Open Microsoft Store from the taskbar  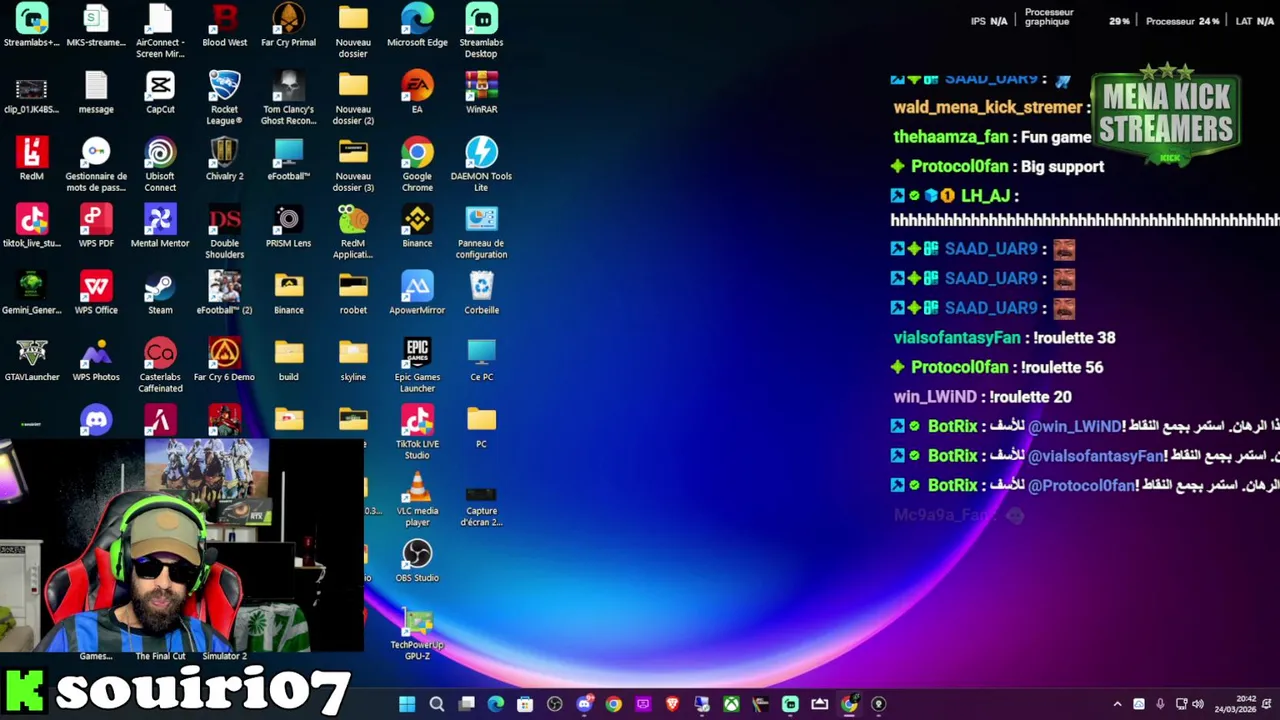point(525,704)
